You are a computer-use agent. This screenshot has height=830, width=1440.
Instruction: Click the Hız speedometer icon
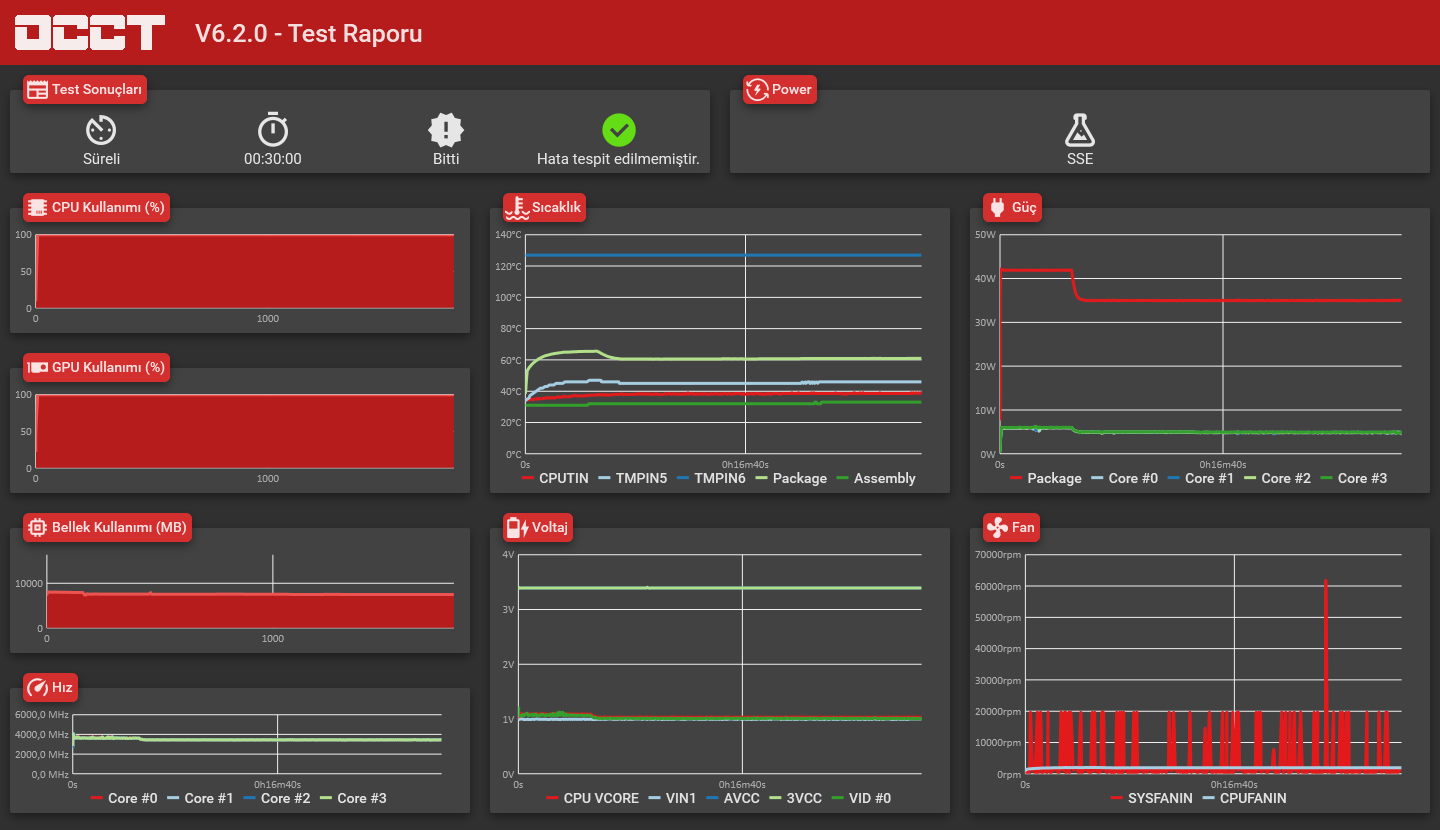click(37, 687)
